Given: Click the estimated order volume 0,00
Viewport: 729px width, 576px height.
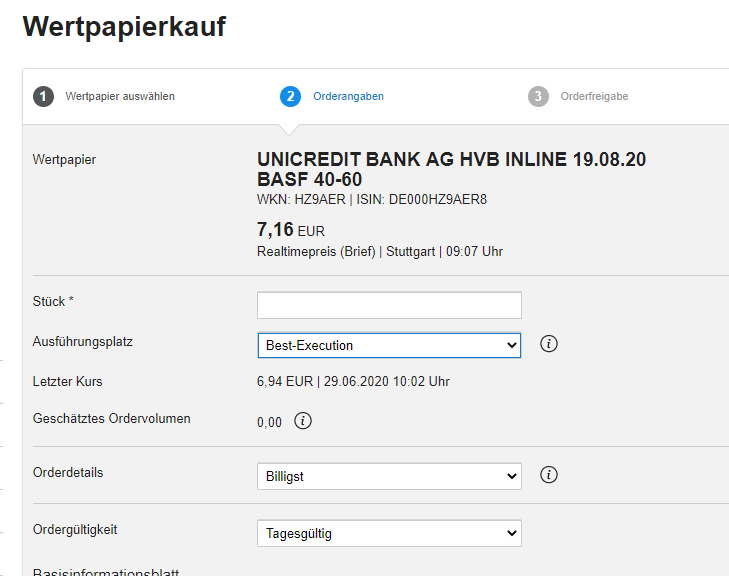Looking at the screenshot, I should coord(269,423).
